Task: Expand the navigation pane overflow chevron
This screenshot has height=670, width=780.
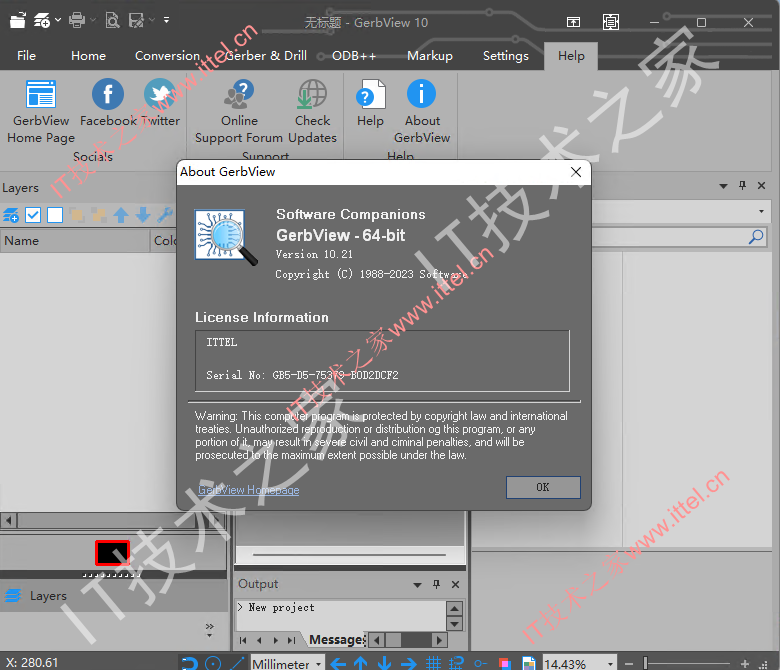Action: coord(209,629)
